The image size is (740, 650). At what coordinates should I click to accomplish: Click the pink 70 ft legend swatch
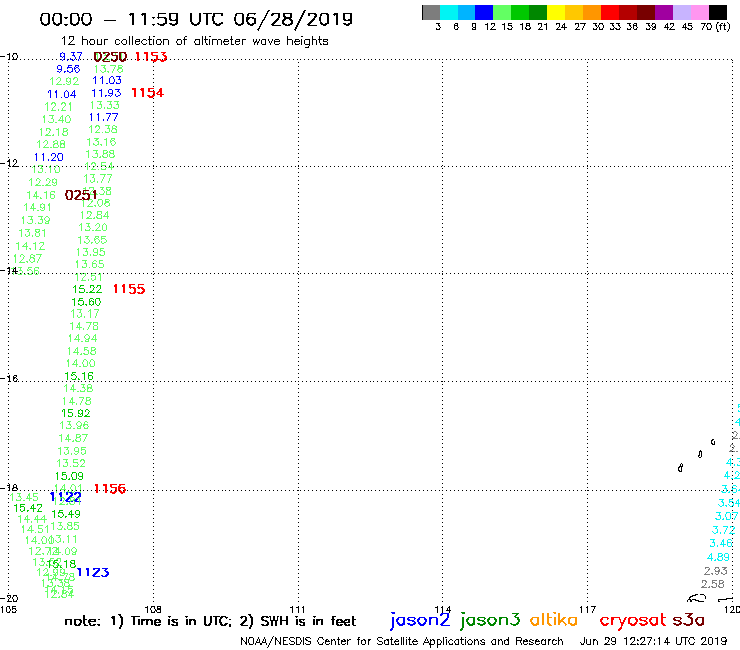[699, 12]
